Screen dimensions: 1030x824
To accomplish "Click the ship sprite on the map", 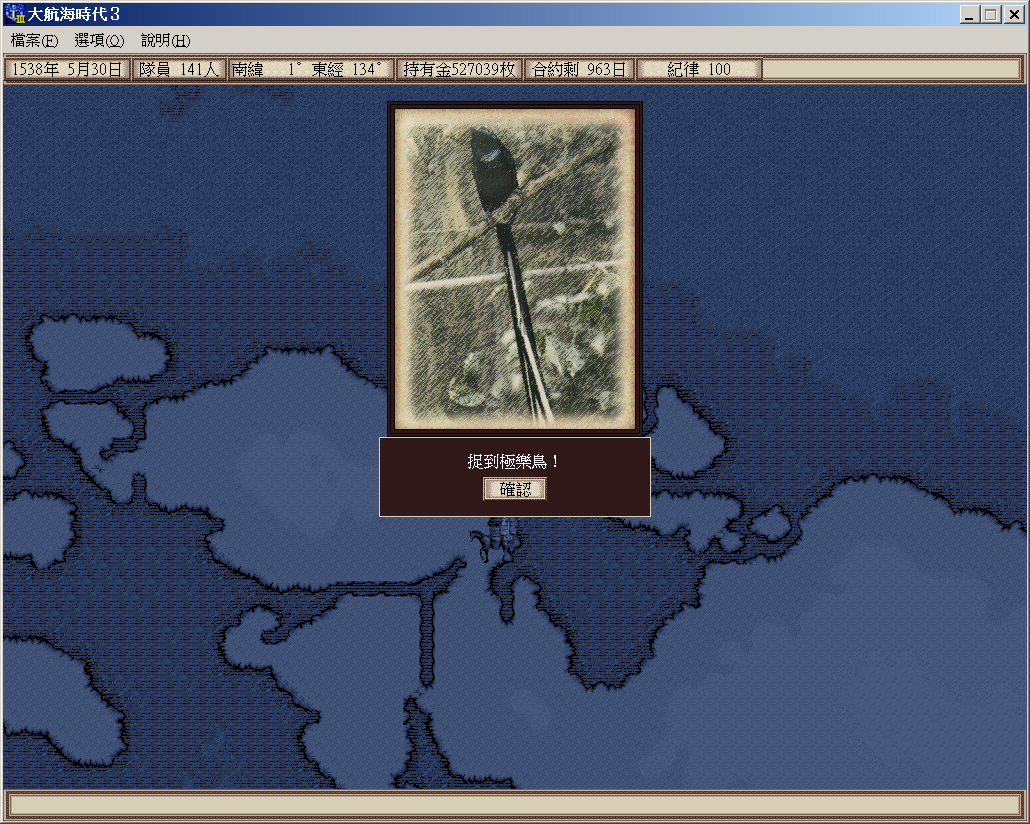I will (x=497, y=541).
